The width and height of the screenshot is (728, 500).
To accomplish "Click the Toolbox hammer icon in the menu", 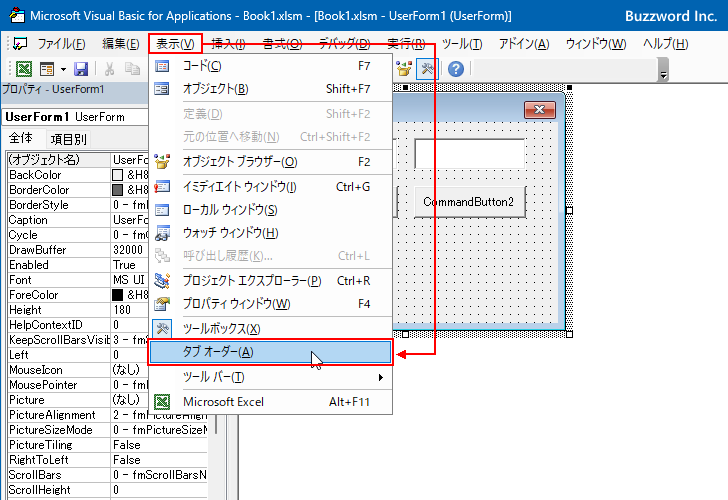I will pyautogui.click(x=162, y=329).
